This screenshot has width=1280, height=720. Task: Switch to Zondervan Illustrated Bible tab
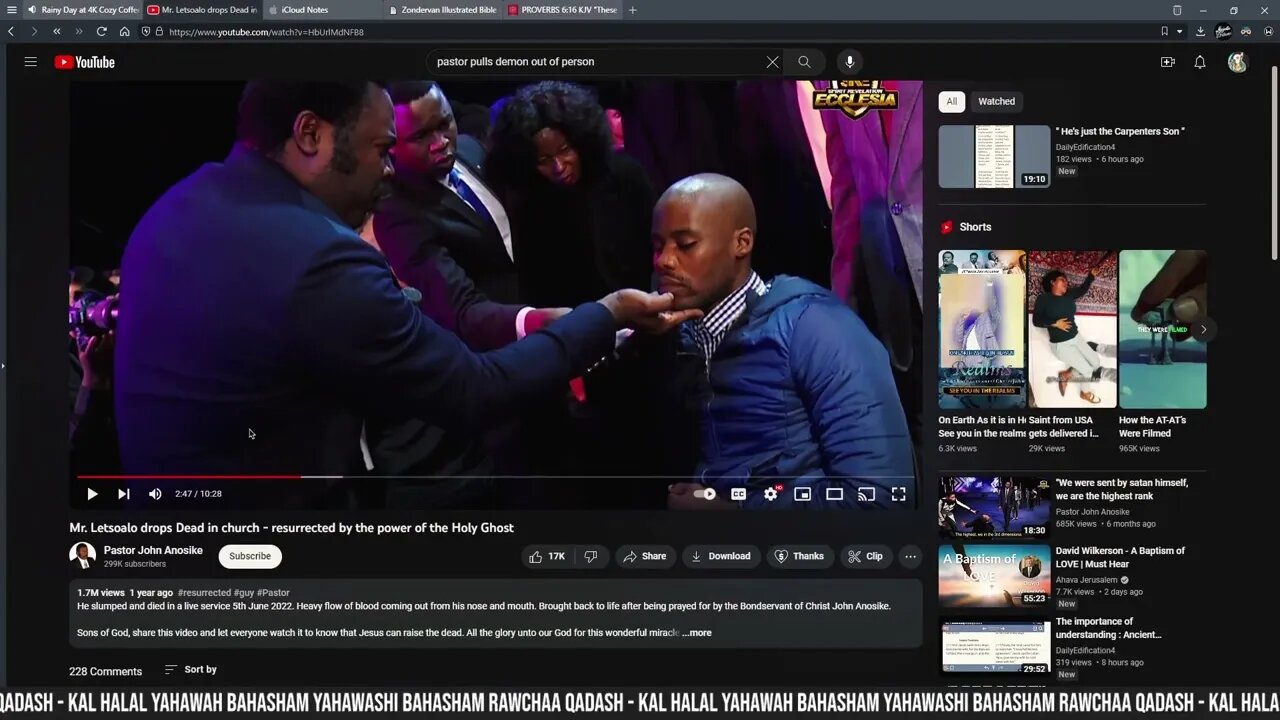click(x=444, y=10)
